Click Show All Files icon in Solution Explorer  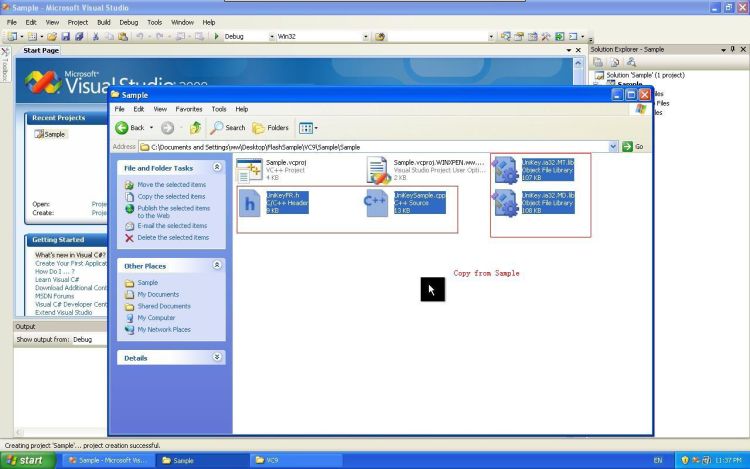[x=615, y=62]
